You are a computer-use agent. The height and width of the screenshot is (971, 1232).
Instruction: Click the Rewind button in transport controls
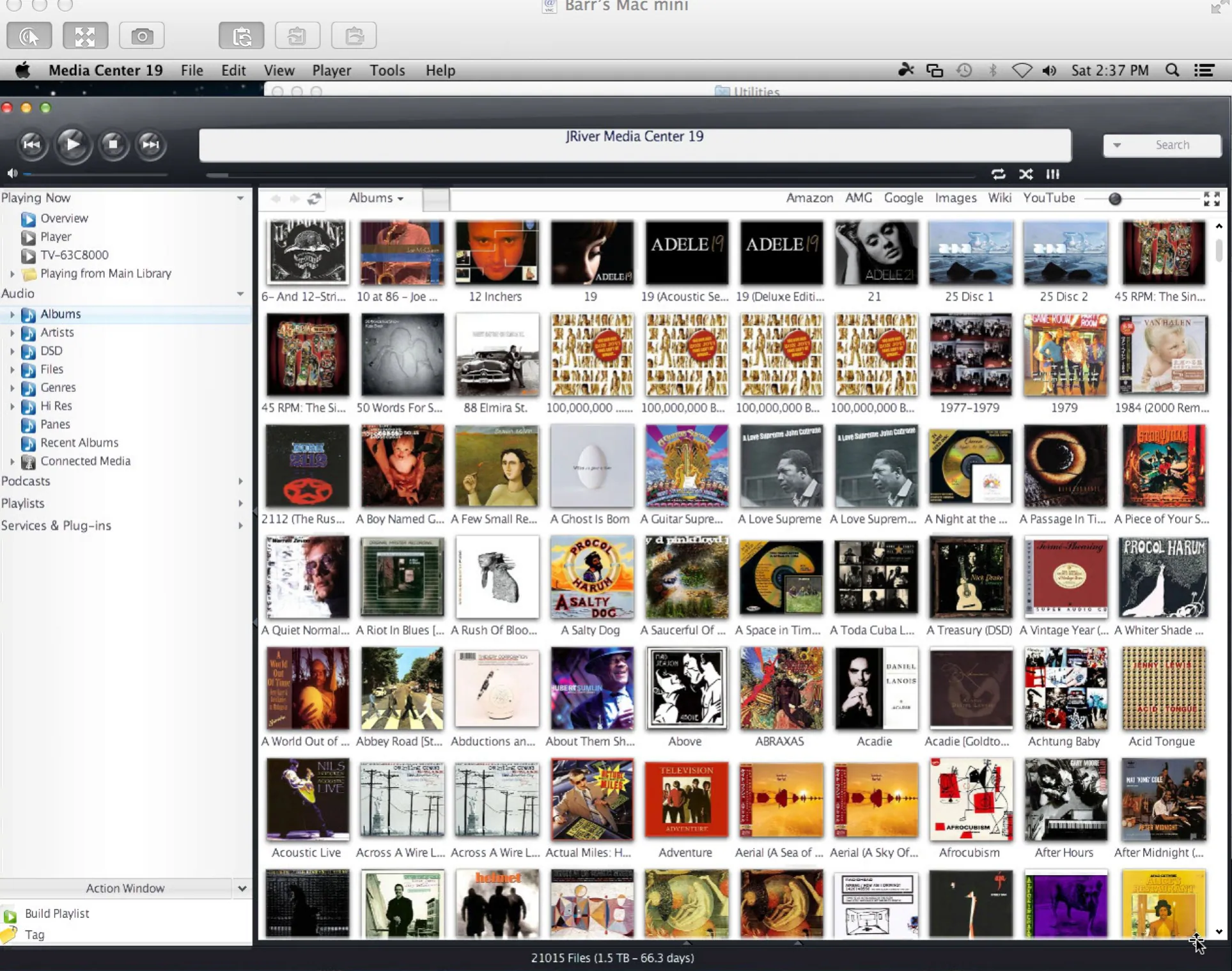[32, 143]
